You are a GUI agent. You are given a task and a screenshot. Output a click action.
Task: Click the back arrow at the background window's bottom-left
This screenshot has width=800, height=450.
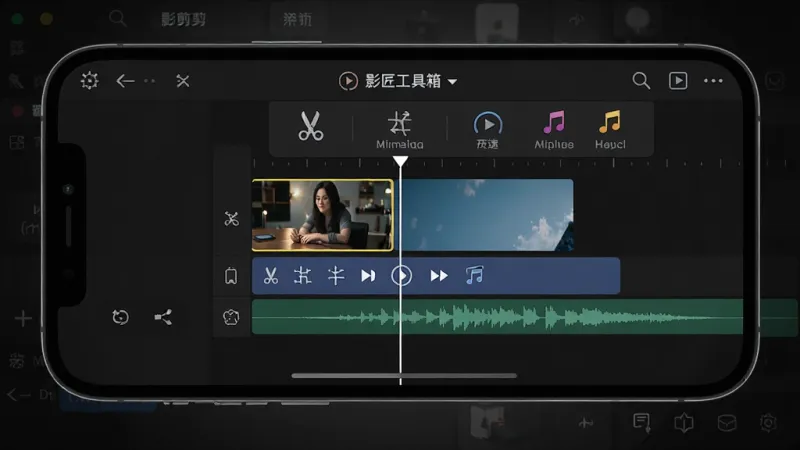[18, 394]
